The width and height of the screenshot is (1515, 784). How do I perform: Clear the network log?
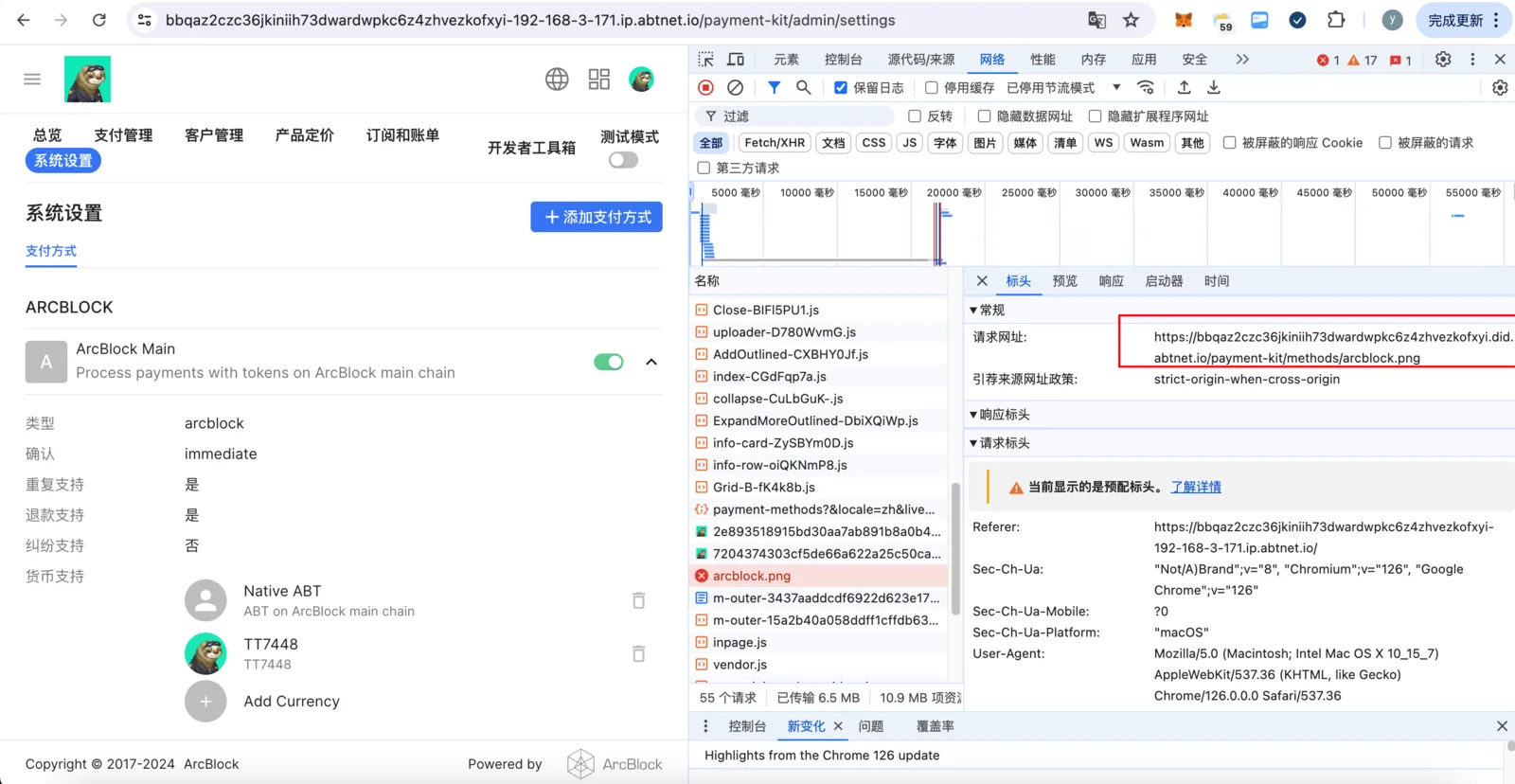pyautogui.click(x=736, y=88)
